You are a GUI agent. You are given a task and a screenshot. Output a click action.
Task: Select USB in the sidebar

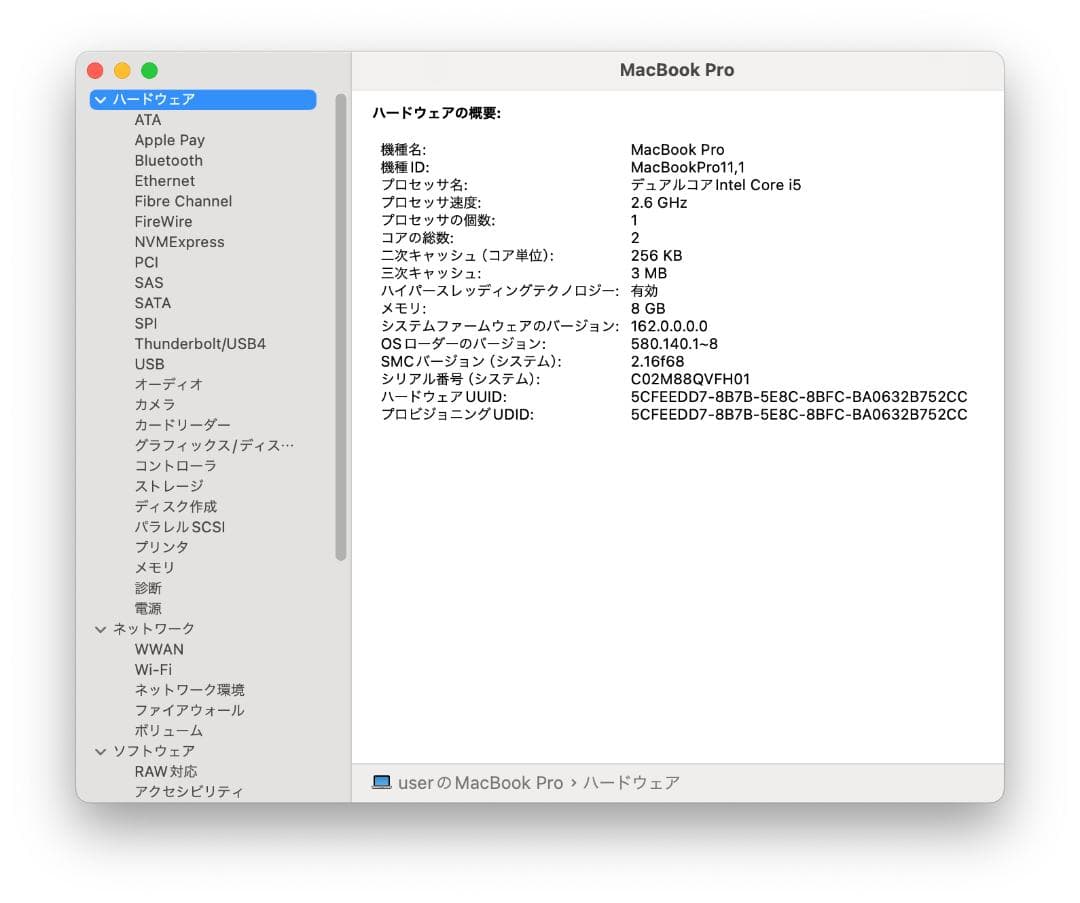tap(149, 364)
